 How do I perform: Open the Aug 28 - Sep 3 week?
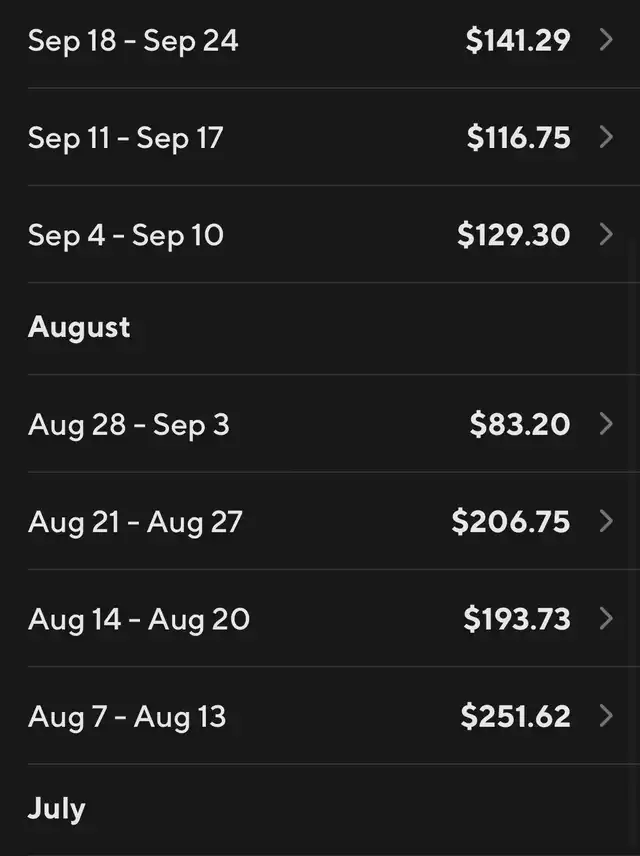click(129, 425)
